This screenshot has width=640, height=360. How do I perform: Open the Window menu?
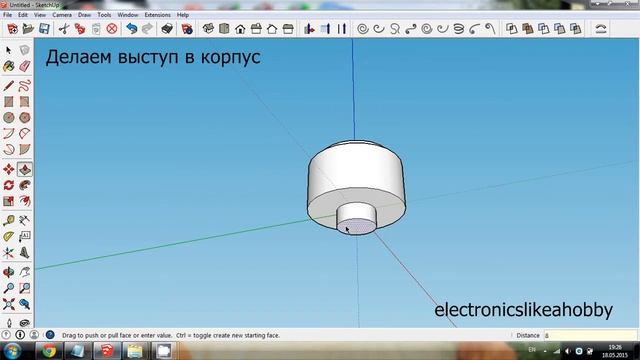128,15
